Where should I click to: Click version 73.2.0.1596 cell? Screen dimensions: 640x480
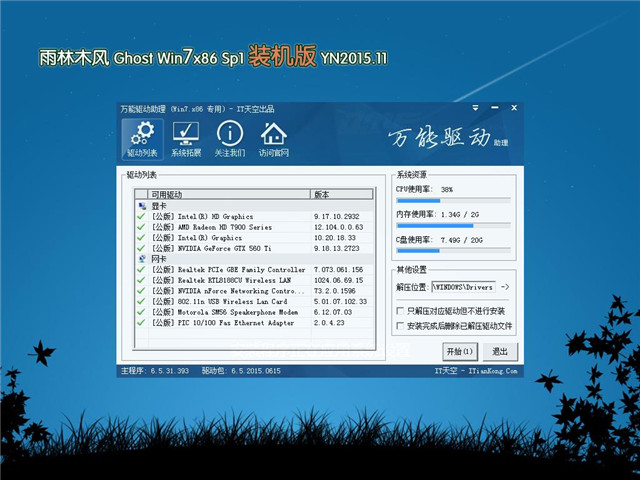pyautogui.click(x=335, y=291)
